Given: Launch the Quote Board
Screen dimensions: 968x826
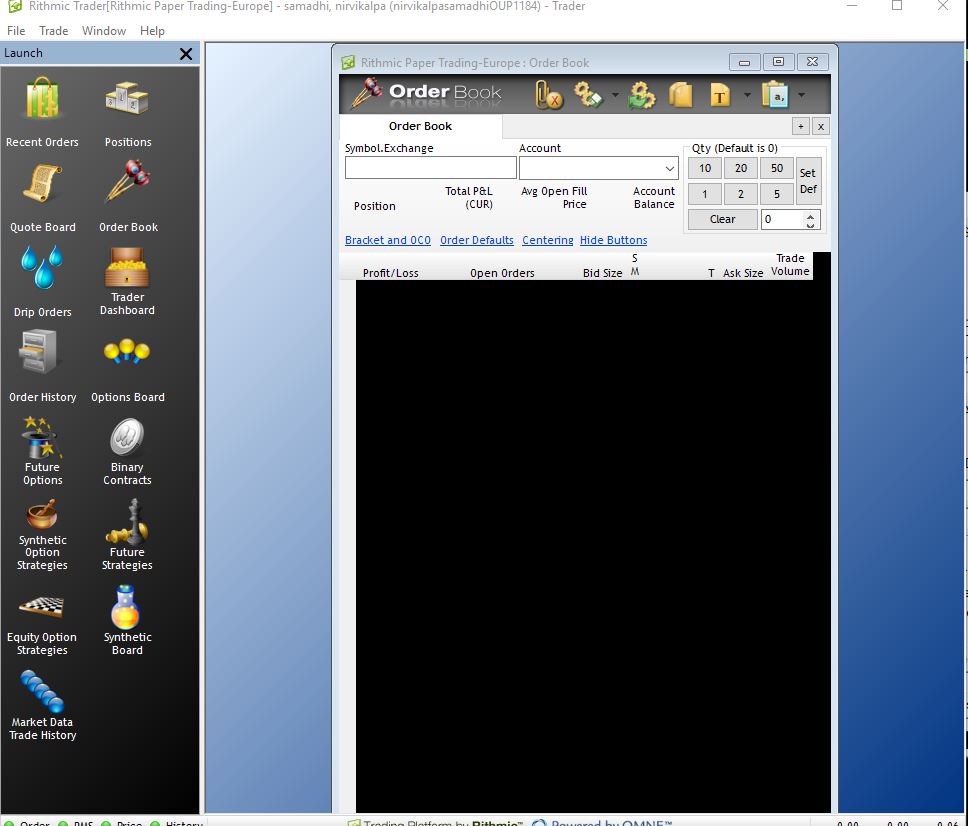Looking at the screenshot, I should pyautogui.click(x=42, y=198).
